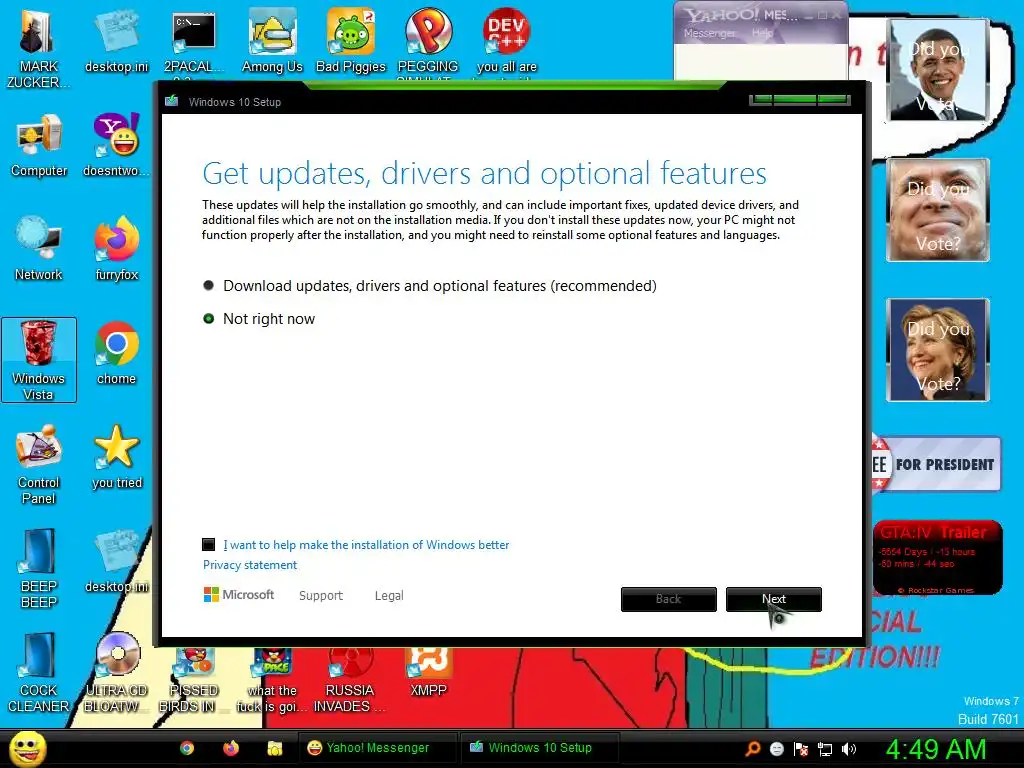This screenshot has height=768, width=1024.
Task: Open the Computer desktop icon
Action: pyautogui.click(x=39, y=146)
